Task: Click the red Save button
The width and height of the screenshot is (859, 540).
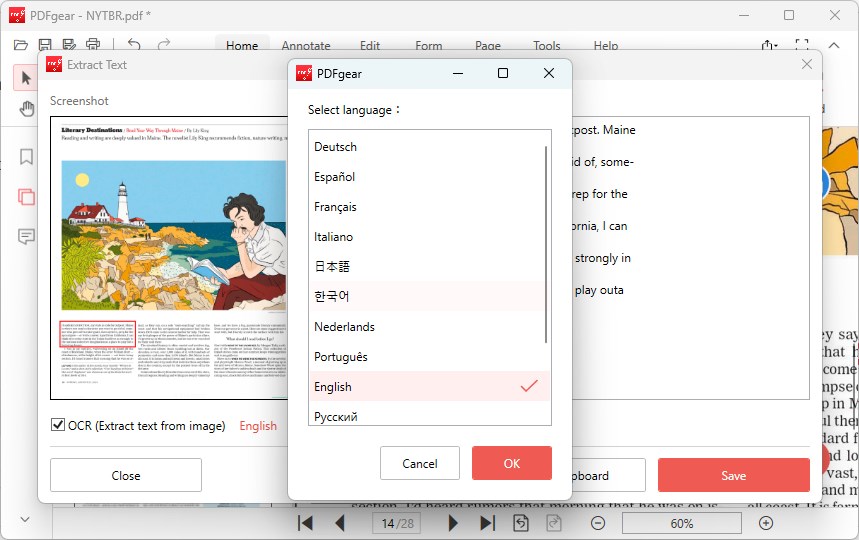Action: (734, 475)
